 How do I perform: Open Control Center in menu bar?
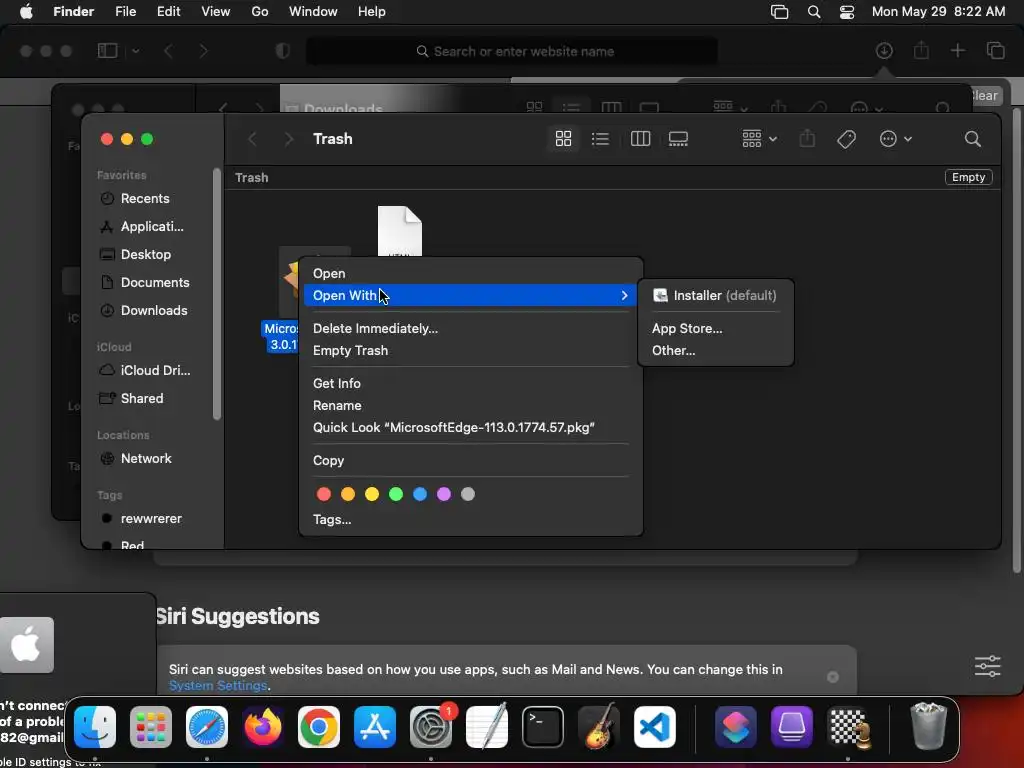846,12
